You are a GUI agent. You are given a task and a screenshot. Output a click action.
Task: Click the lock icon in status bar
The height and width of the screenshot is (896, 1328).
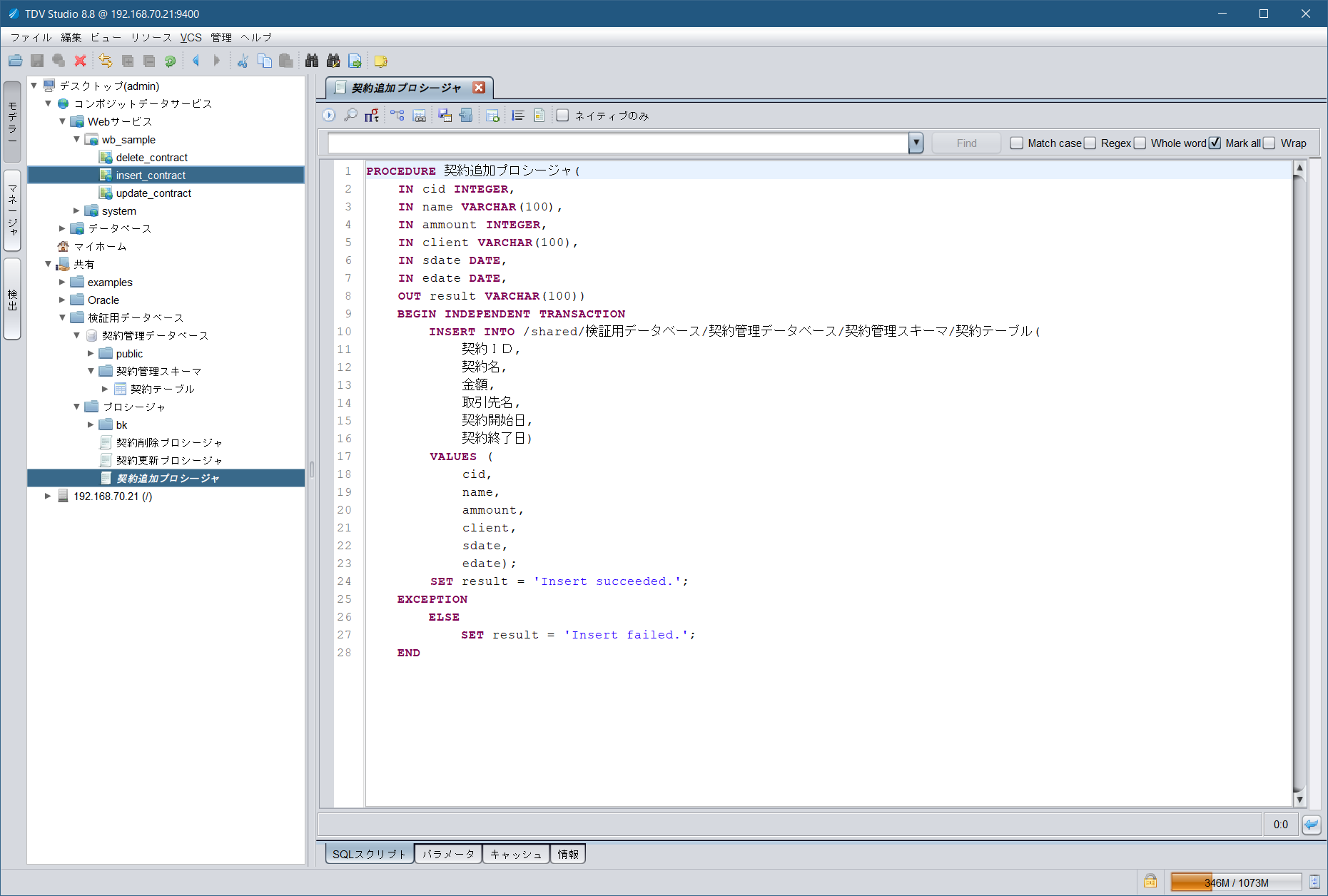(x=1150, y=881)
